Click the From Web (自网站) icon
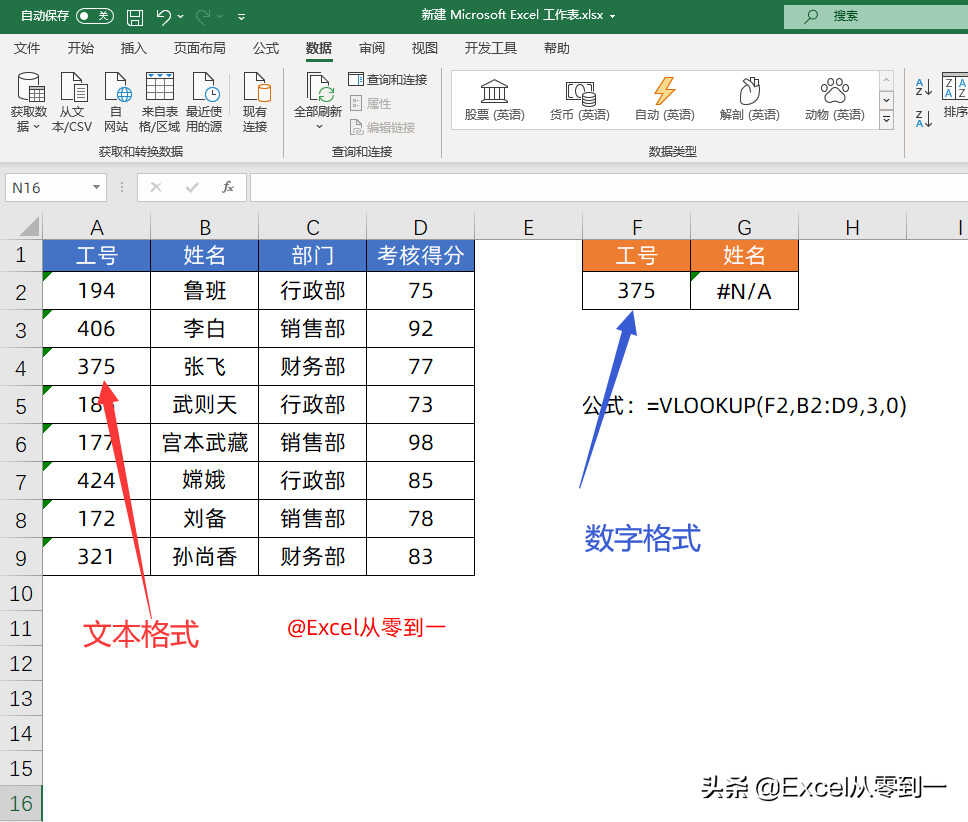Screen dimensions: 968x822 coord(116,101)
